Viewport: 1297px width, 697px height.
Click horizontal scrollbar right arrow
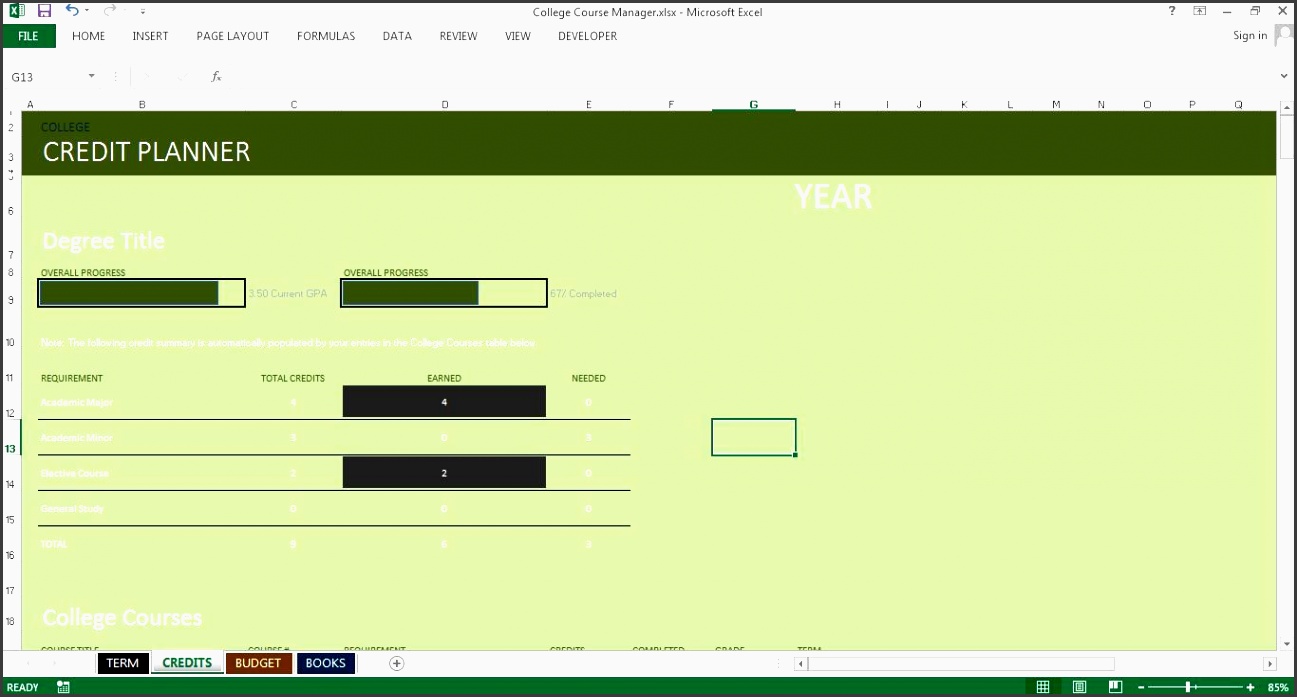[x=1270, y=663]
